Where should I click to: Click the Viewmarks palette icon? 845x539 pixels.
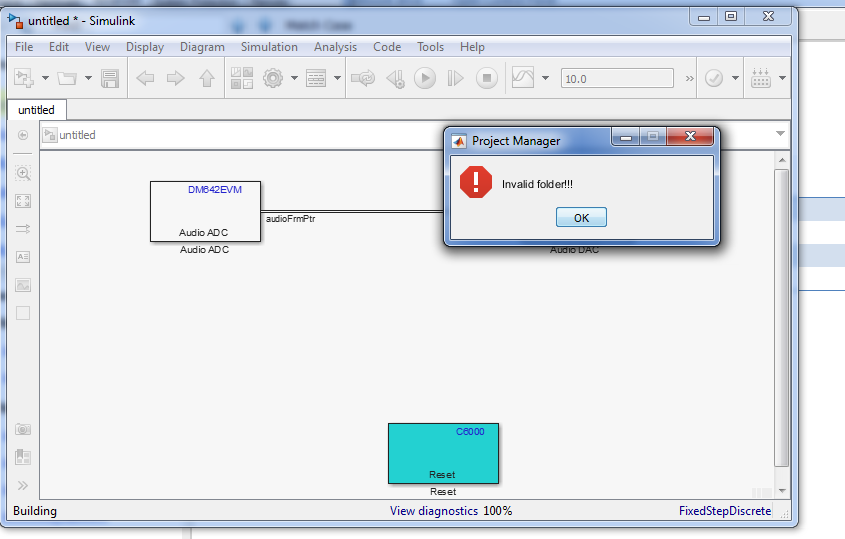point(23,458)
